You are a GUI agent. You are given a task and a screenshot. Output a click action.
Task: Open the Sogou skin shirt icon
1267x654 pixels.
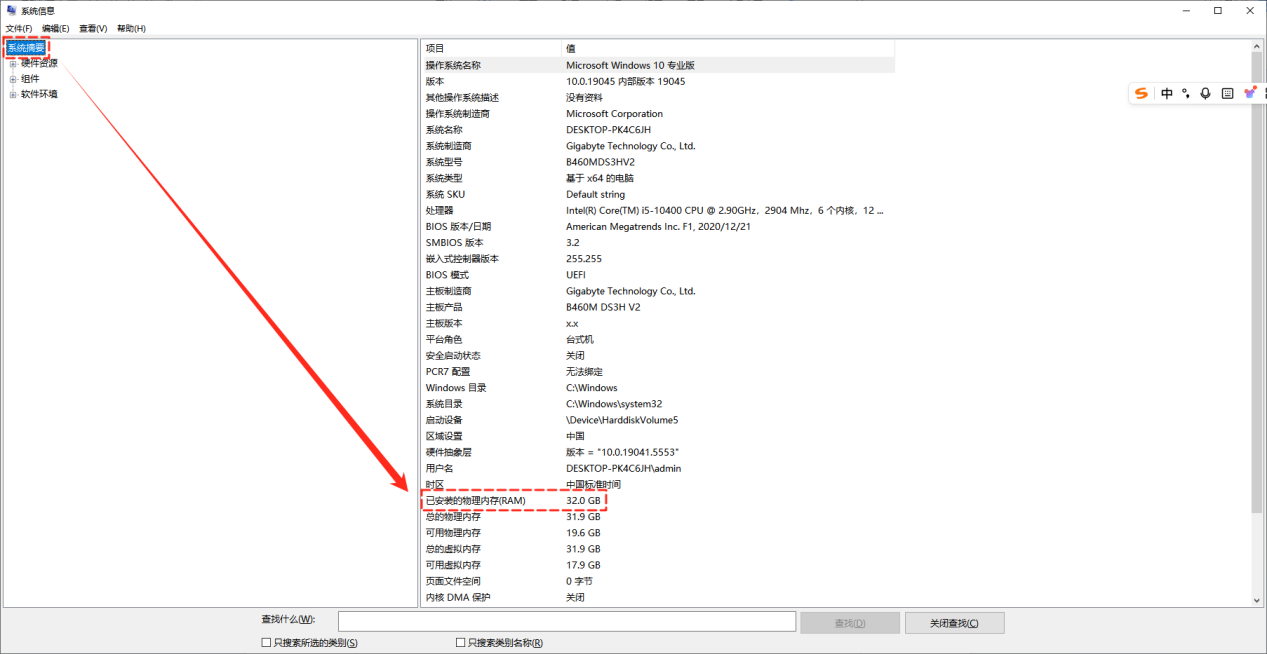coord(1250,93)
